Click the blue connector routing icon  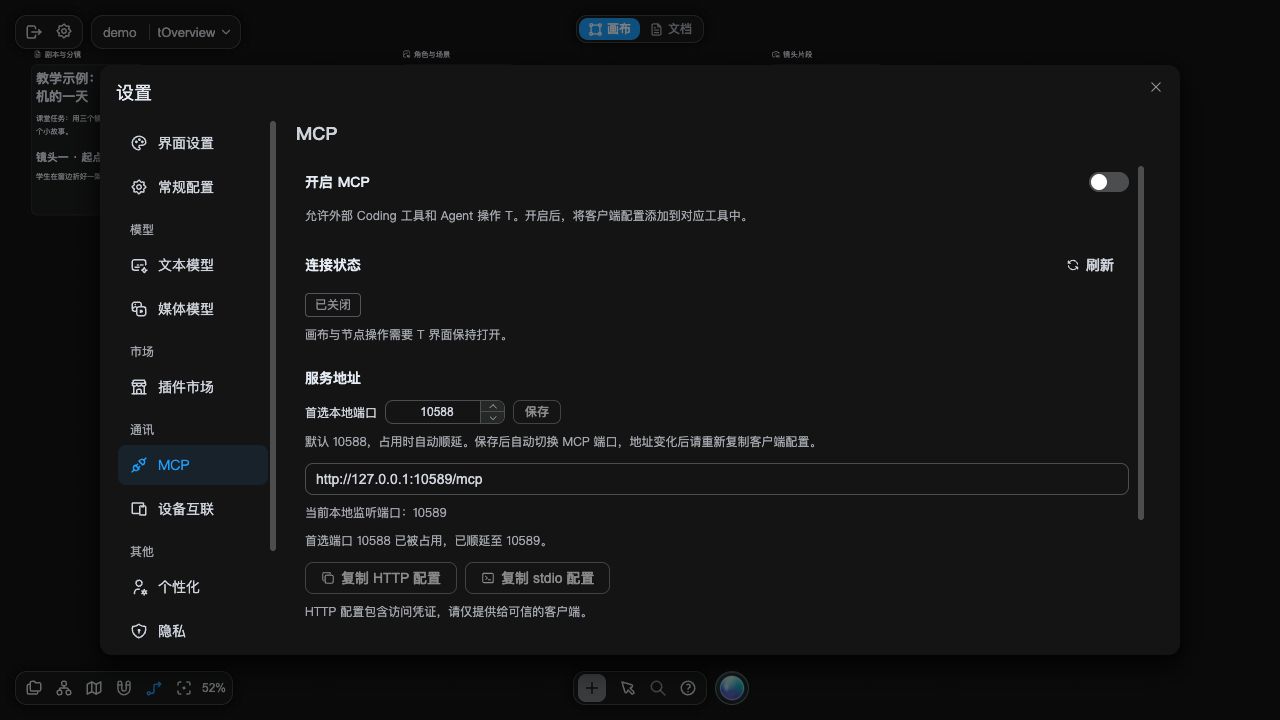(x=154, y=688)
